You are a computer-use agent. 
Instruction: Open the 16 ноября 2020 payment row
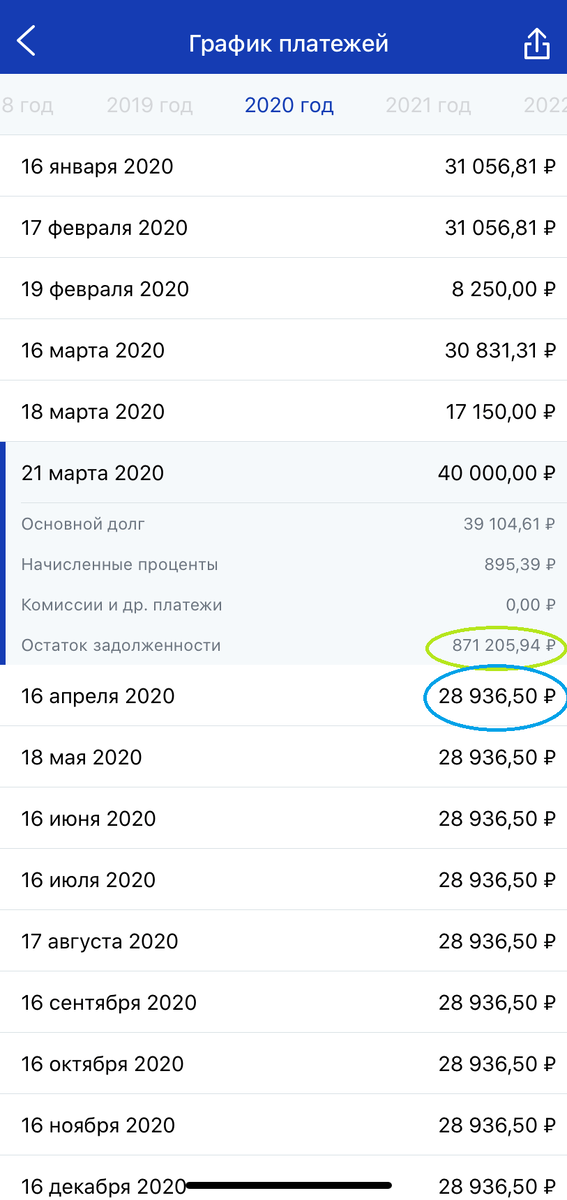coord(283,1125)
